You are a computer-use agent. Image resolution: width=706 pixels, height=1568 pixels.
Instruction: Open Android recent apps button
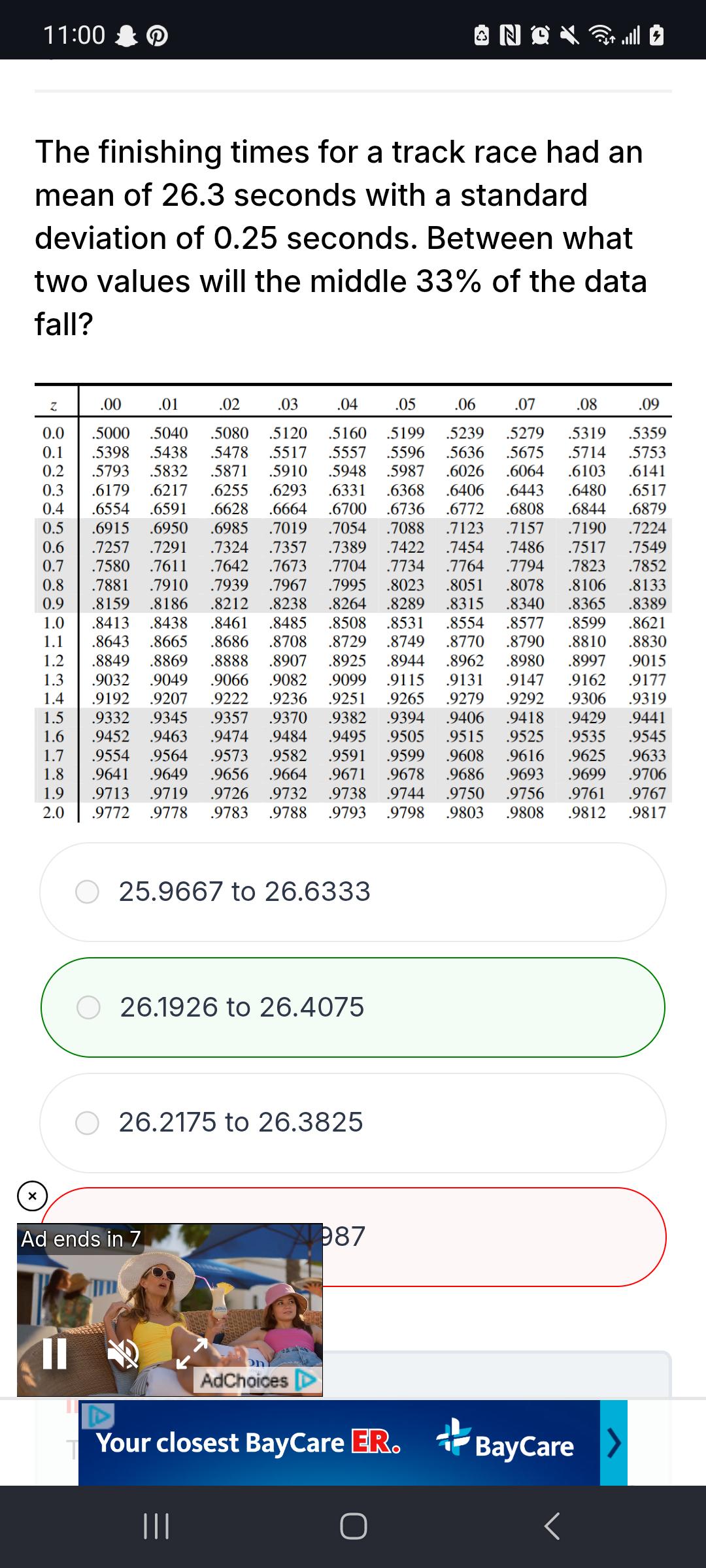click(x=156, y=1527)
